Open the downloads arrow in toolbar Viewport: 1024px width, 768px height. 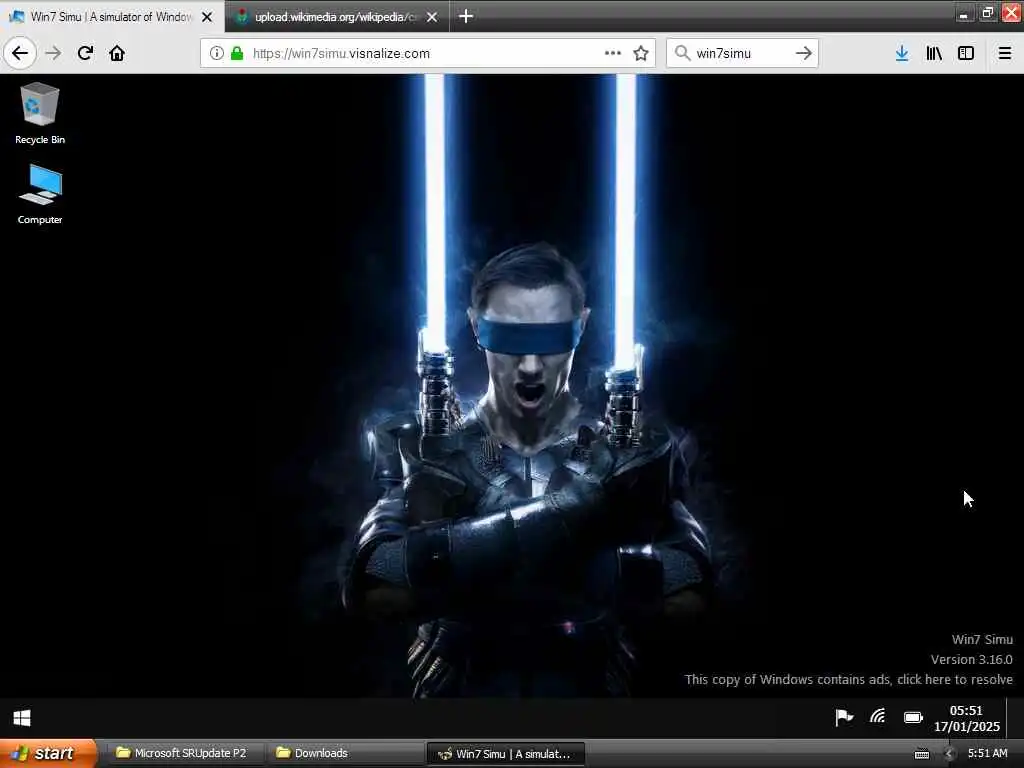(x=902, y=53)
